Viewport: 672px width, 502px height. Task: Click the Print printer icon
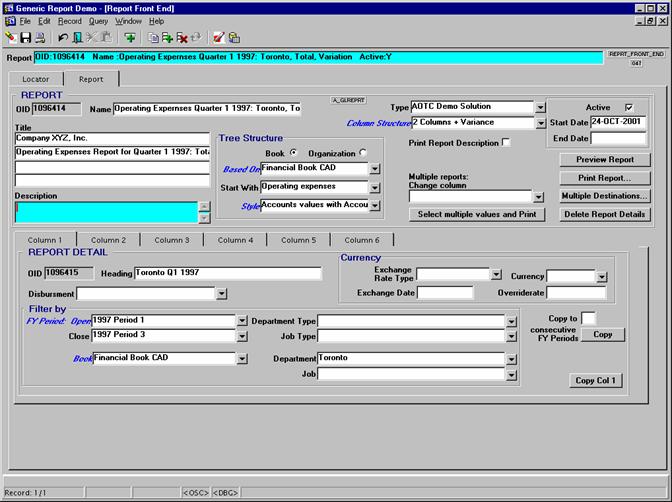[x=40, y=38]
